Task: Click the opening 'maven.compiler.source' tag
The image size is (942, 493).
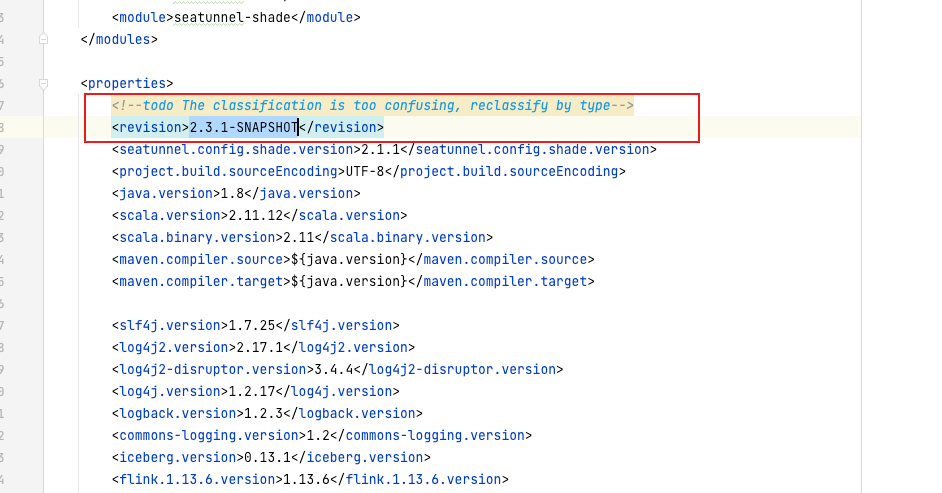Action: [x=201, y=259]
